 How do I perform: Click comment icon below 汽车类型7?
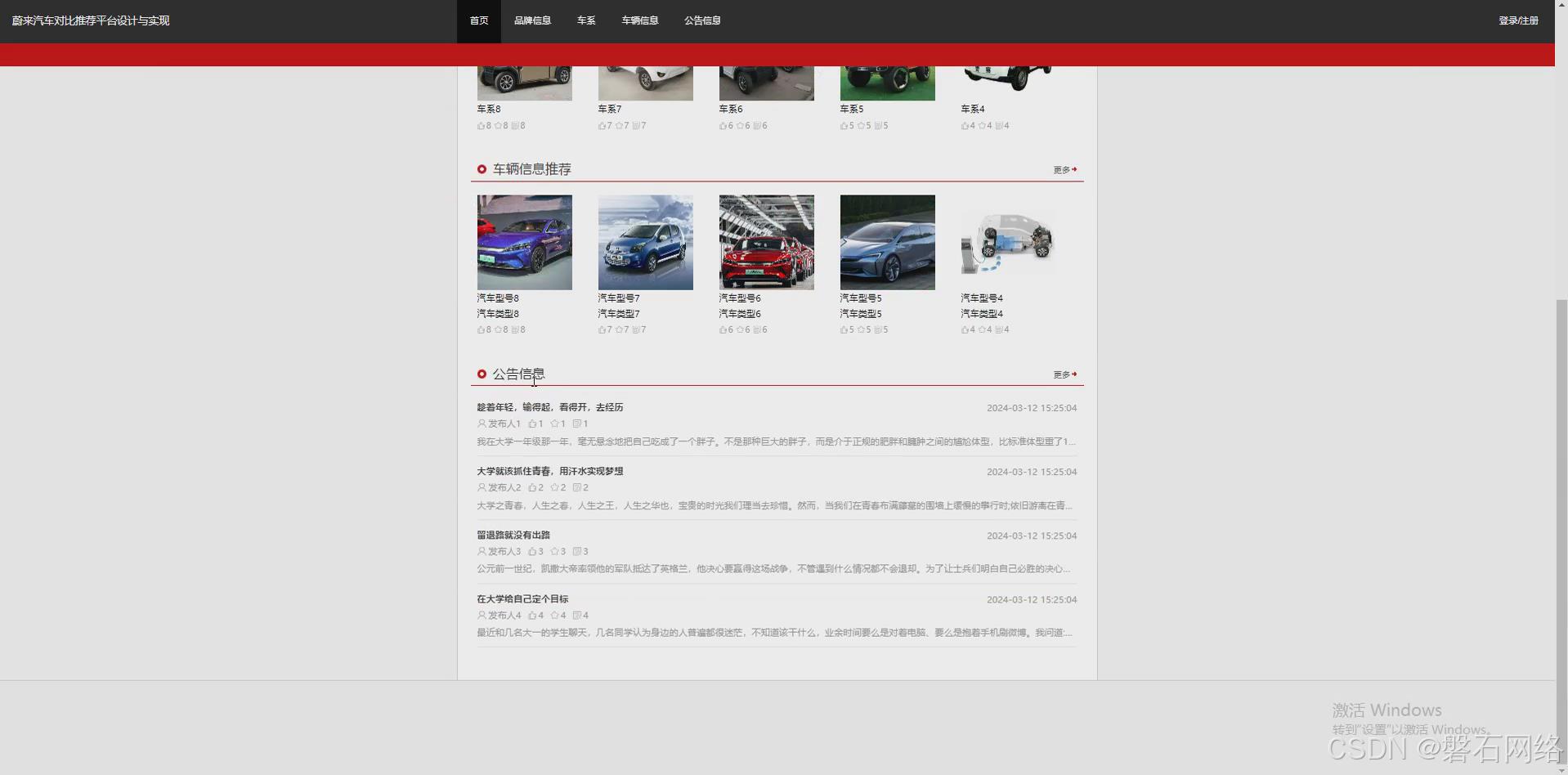636,330
